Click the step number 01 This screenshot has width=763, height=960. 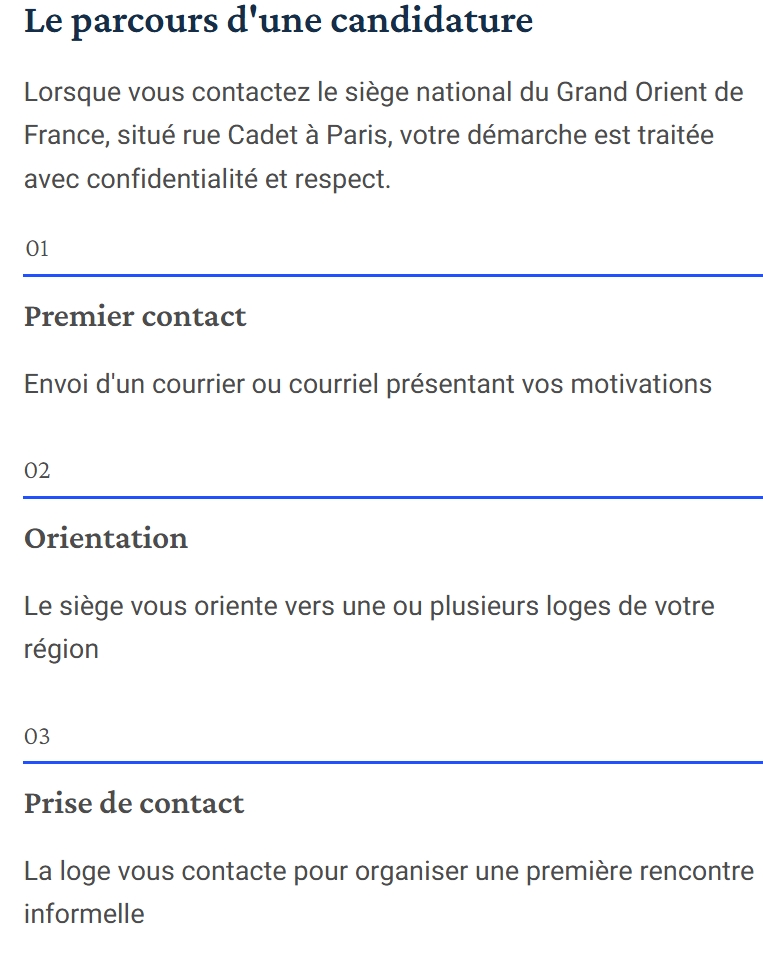click(37, 249)
